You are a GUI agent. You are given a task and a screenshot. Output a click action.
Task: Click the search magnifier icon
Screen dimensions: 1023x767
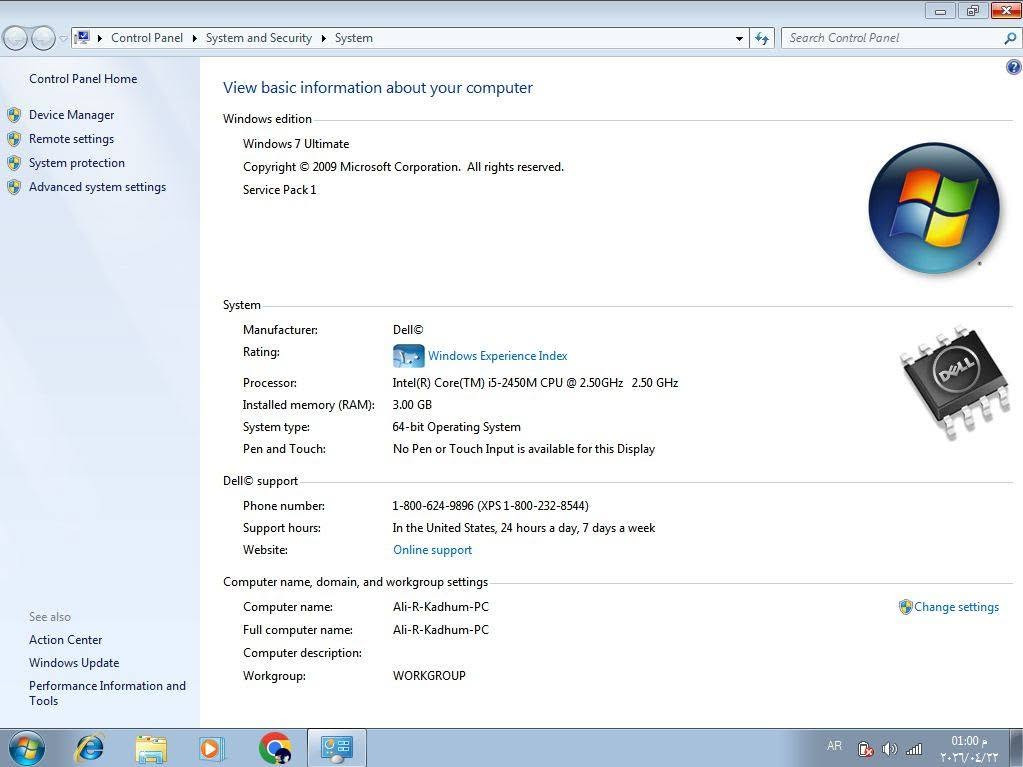(x=1011, y=38)
